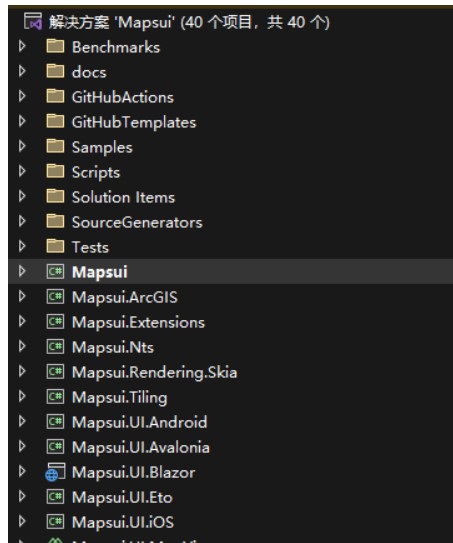The width and height of the screenshot is (453, 543).
Task: Click the C# icon of Mapsui.Rendering.Skia
Action: click(55, 371)
